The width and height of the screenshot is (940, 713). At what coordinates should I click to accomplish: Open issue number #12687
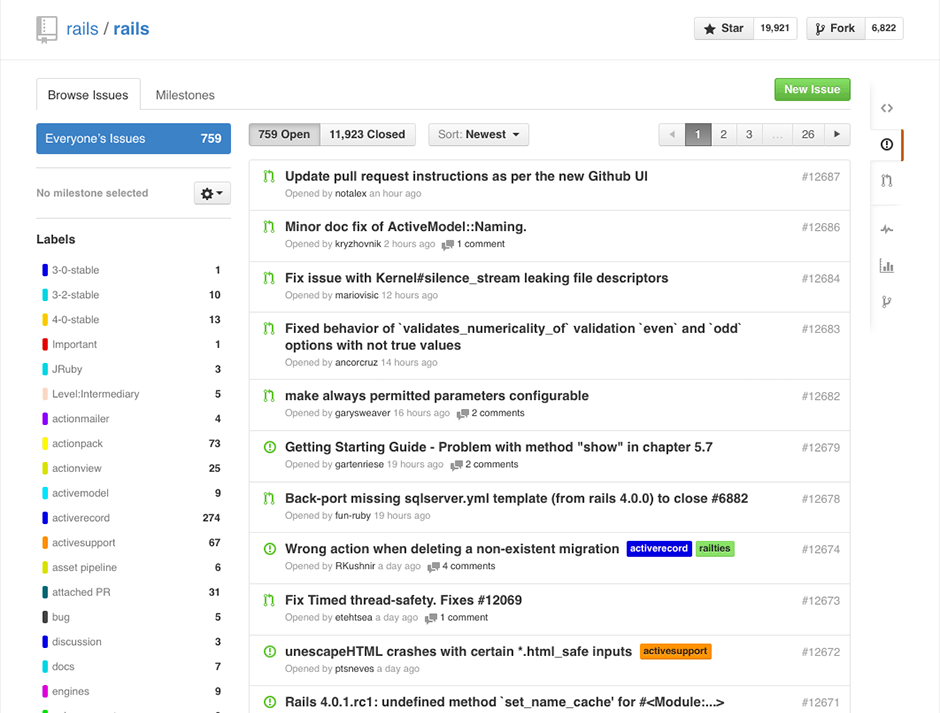(821, 177)
